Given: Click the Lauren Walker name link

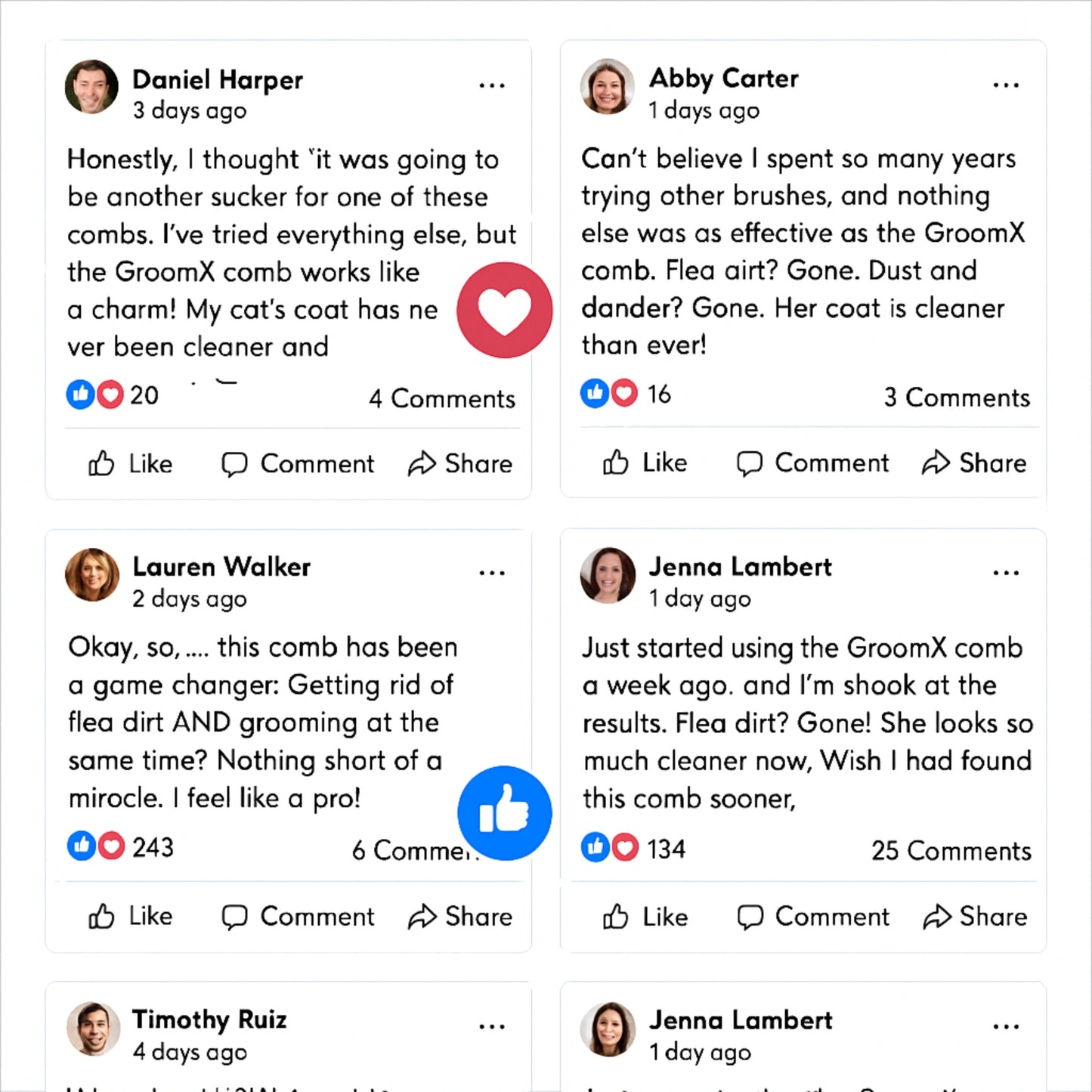Looking at the screenshot, I should pyautogui.click(x=221, y=567).
